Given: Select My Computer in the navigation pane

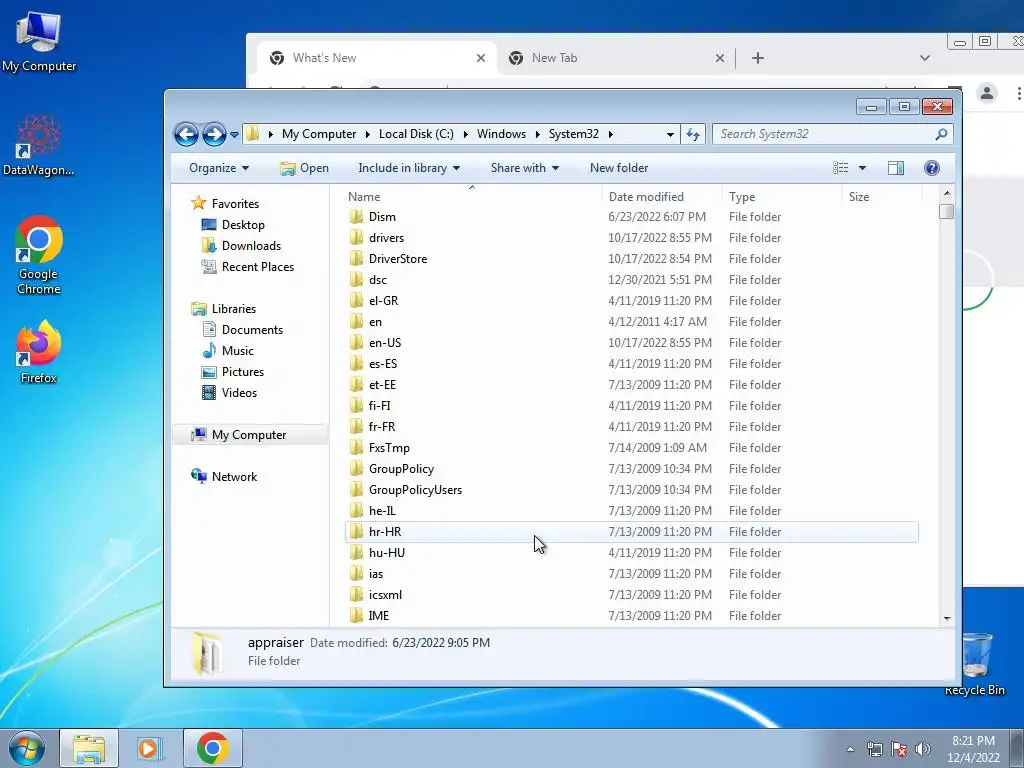Looking at the screenshot, I should pyautogui.click(x=249, y=435).
